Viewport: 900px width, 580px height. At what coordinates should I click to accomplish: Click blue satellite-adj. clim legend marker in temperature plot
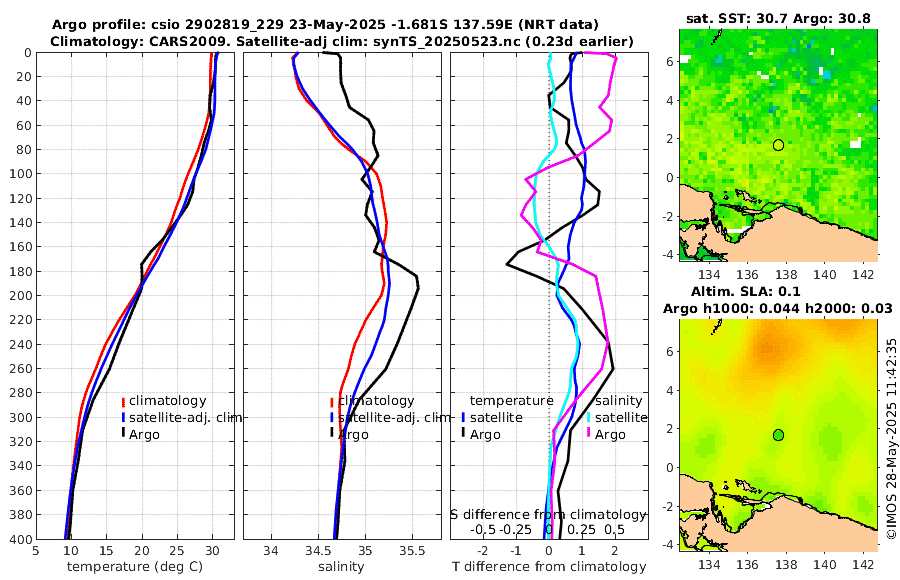pyautogui.click(x=123, y=417)
